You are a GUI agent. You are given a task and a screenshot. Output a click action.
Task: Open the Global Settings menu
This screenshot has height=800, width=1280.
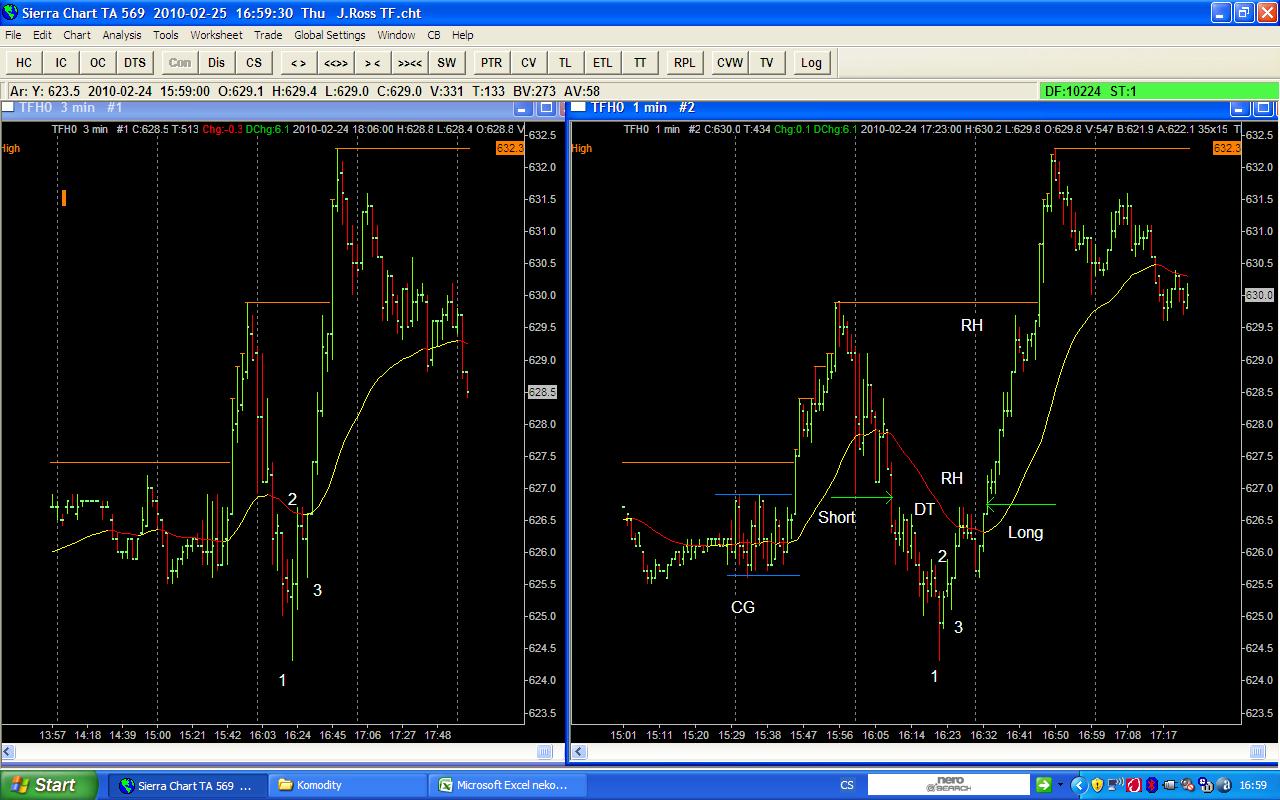pyautogui.click(x=330, y=35)
